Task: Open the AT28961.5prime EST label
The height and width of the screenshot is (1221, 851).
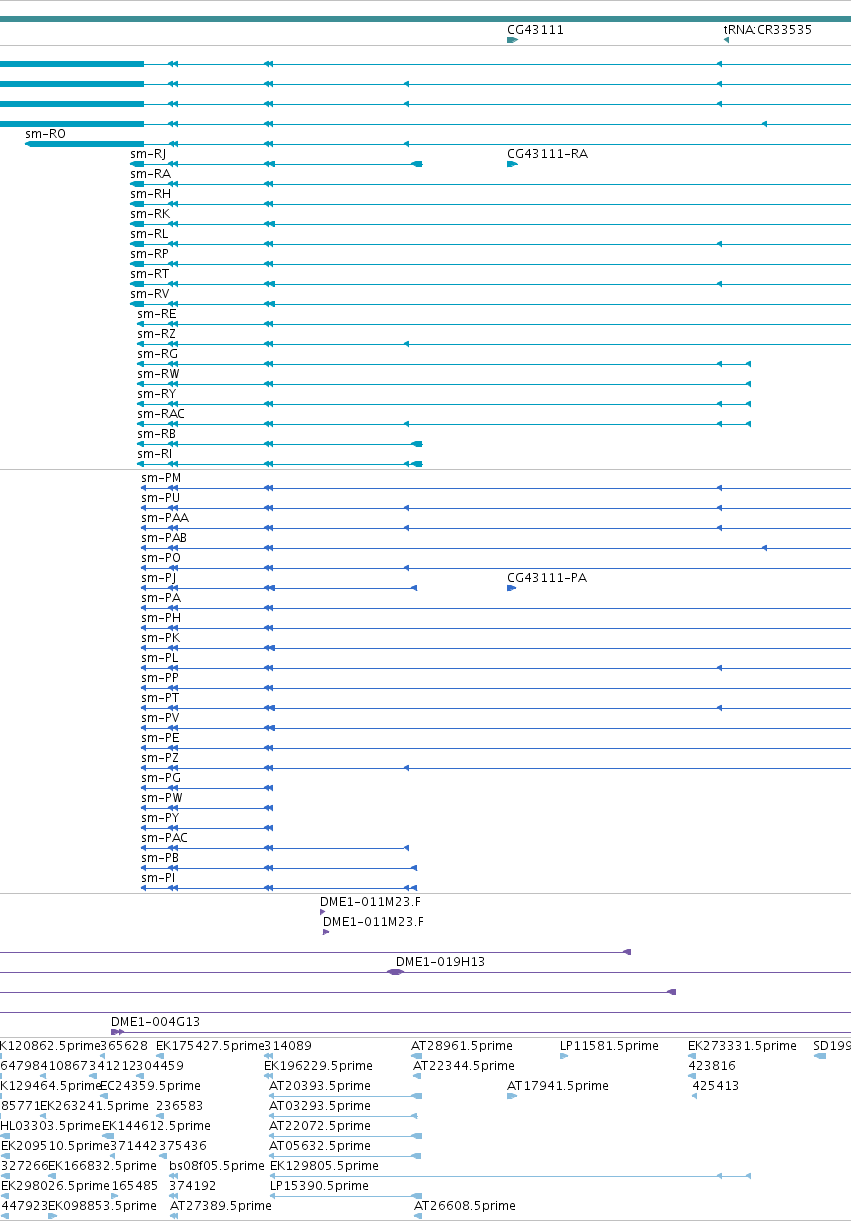Action: 461,1046
